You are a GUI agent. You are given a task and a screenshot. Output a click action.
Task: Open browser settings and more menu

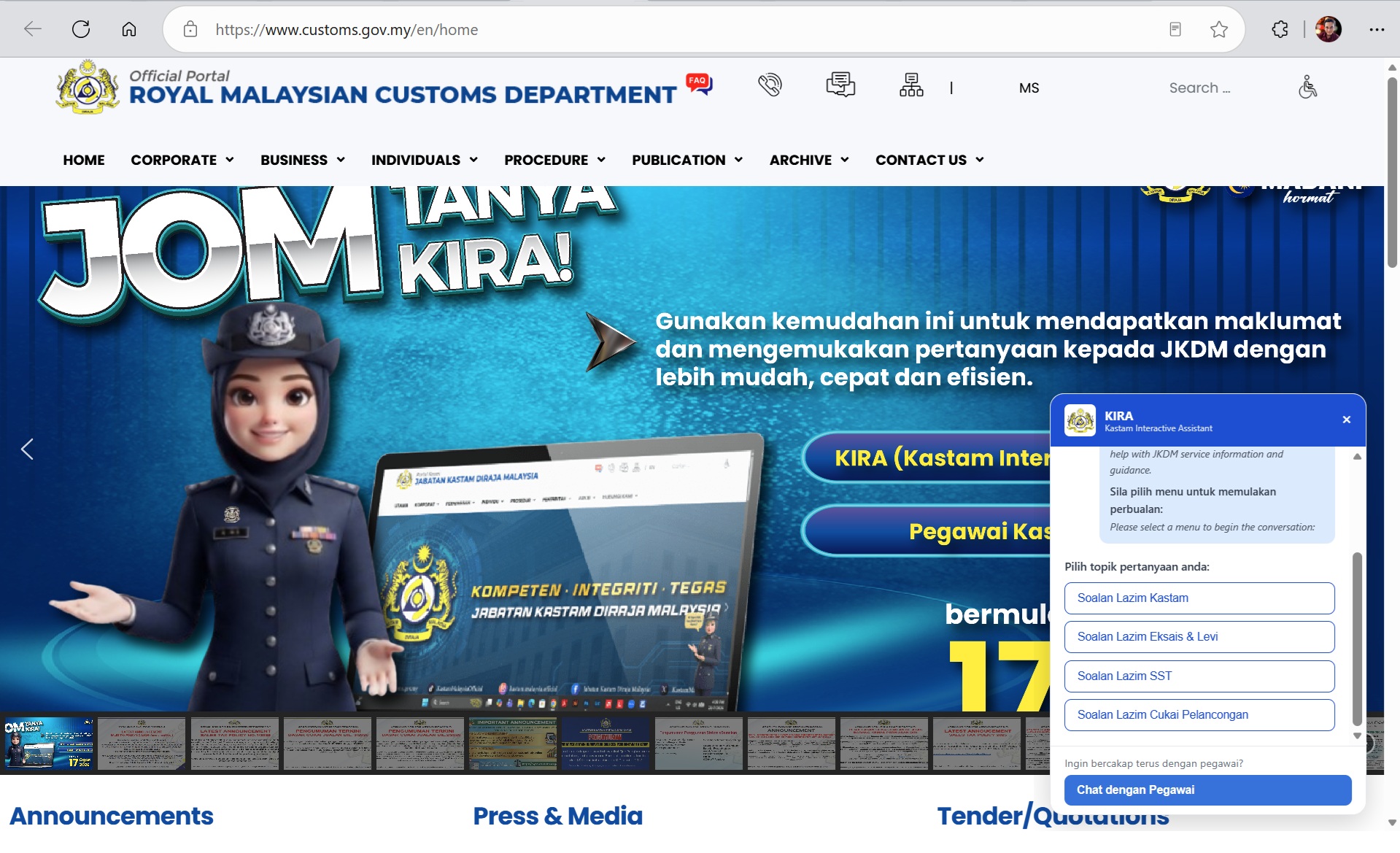pos(1377,29)
